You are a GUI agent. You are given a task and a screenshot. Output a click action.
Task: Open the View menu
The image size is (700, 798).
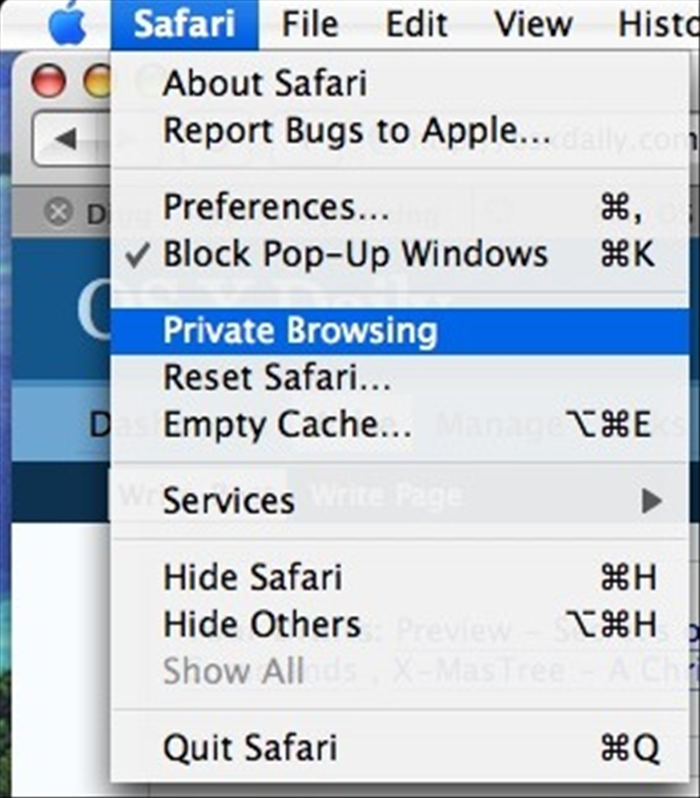point(534,24)
